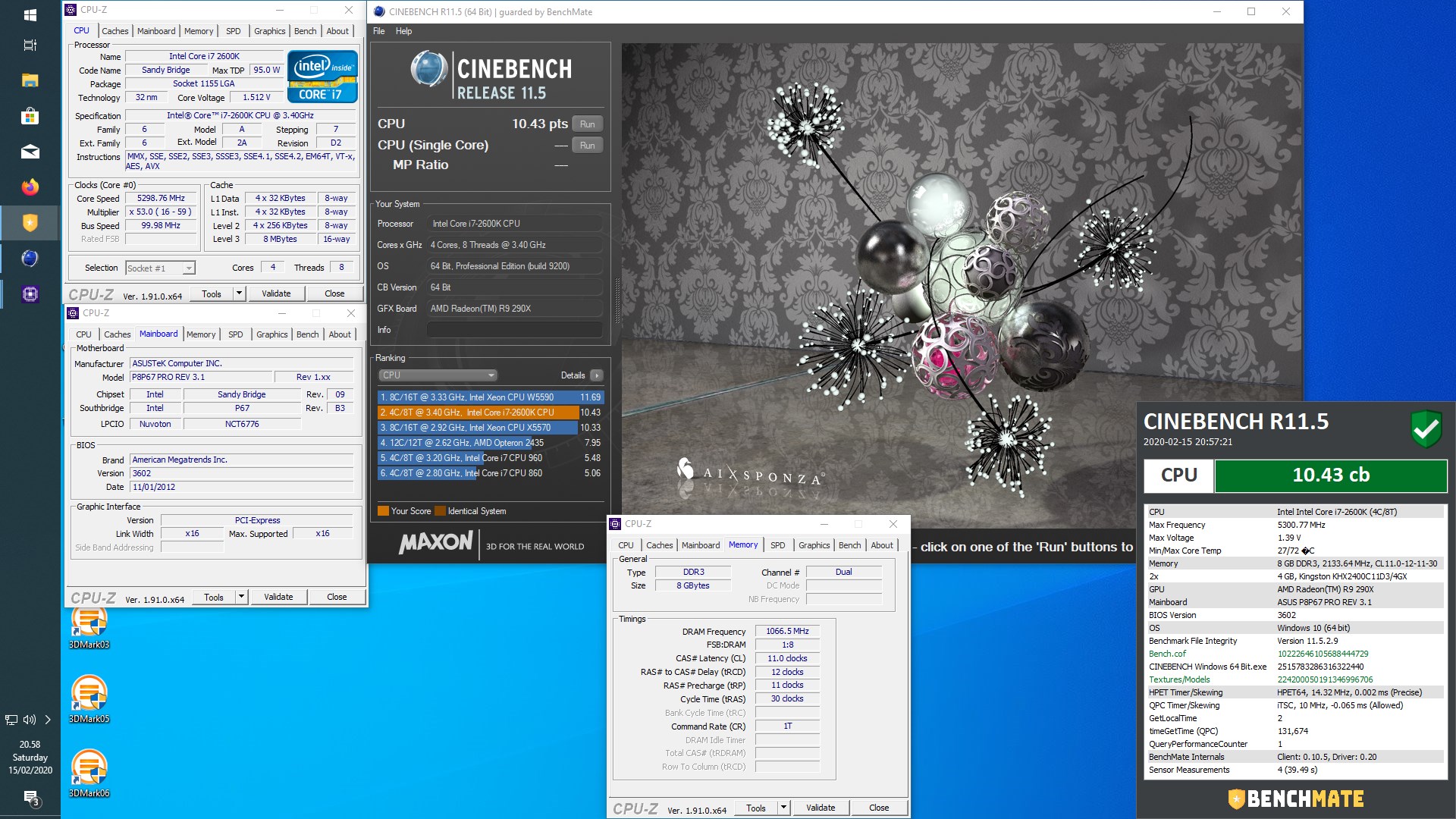Click the Cinebench title bar app icon
This screenshot has width=1456, height=819.
(379, 11)
